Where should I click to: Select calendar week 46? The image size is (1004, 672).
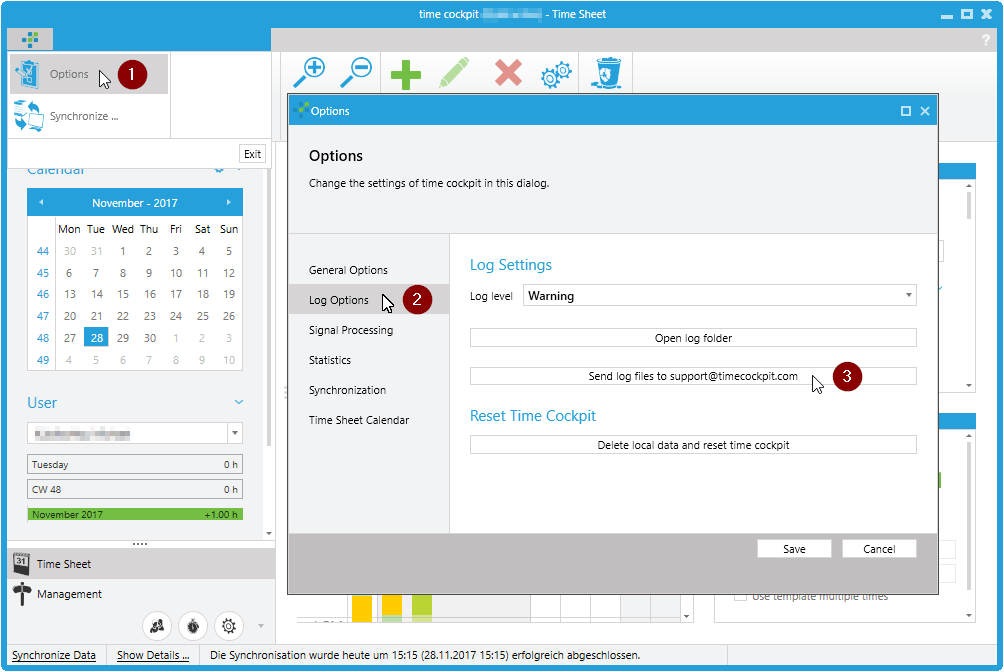click(x=43, y=294)
